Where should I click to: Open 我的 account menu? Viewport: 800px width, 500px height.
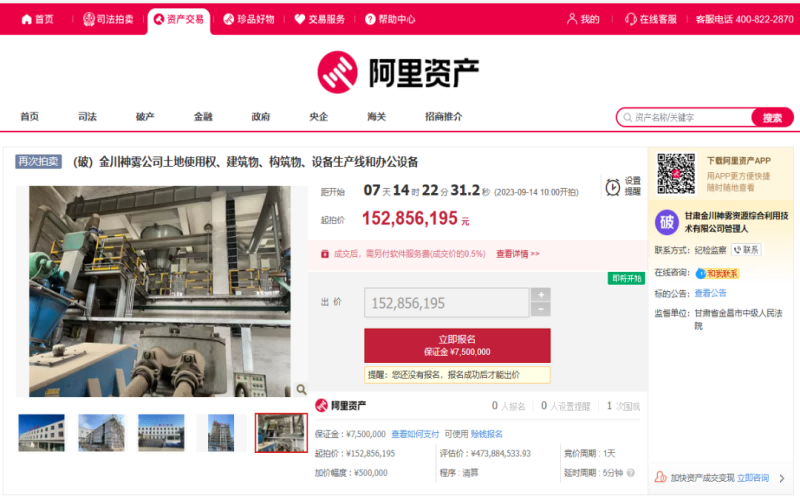click(x=583, y=19)
